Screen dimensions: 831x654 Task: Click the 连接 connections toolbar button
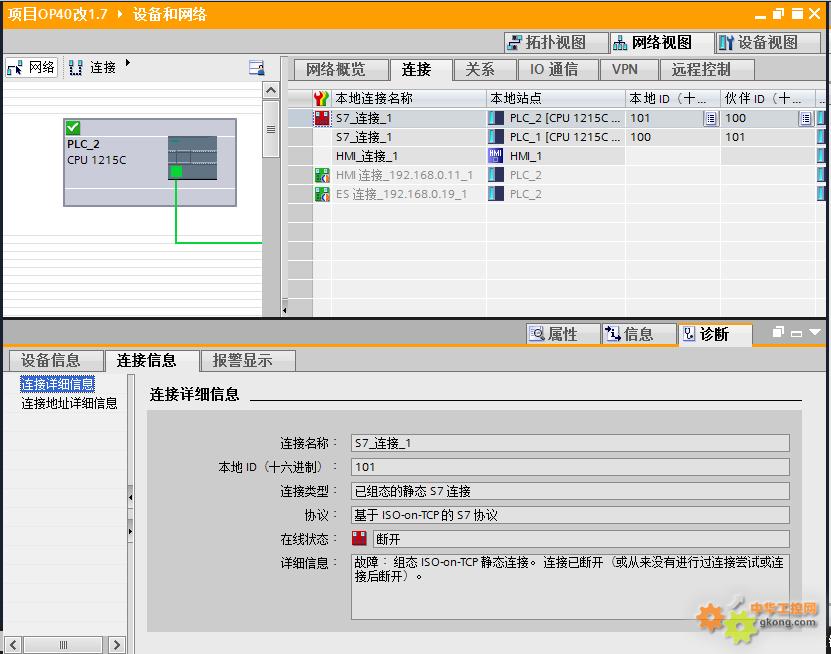point(92,67)
